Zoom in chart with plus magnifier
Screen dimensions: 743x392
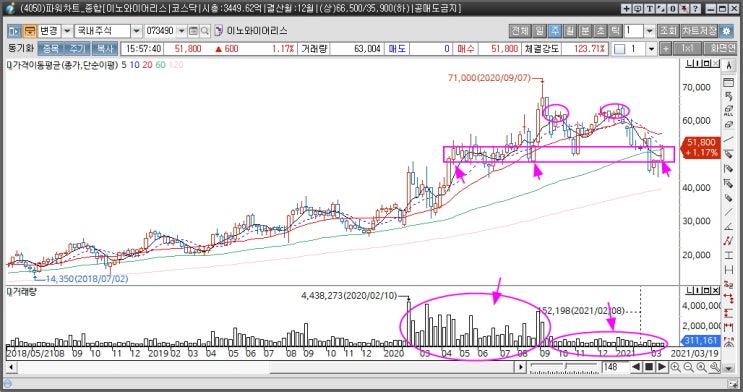click(675, 367)
